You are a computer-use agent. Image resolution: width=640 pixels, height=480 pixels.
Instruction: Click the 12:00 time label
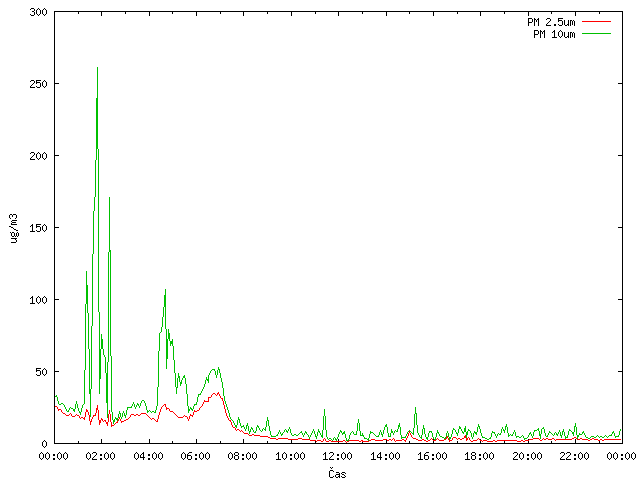click(x=338, y=456)
